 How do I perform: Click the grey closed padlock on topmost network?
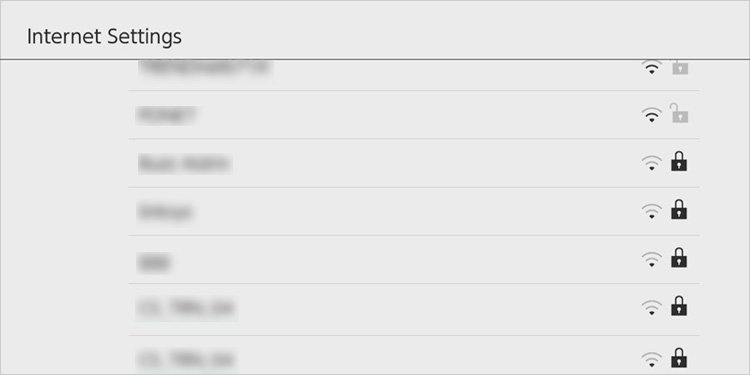[x=680, y=67]
